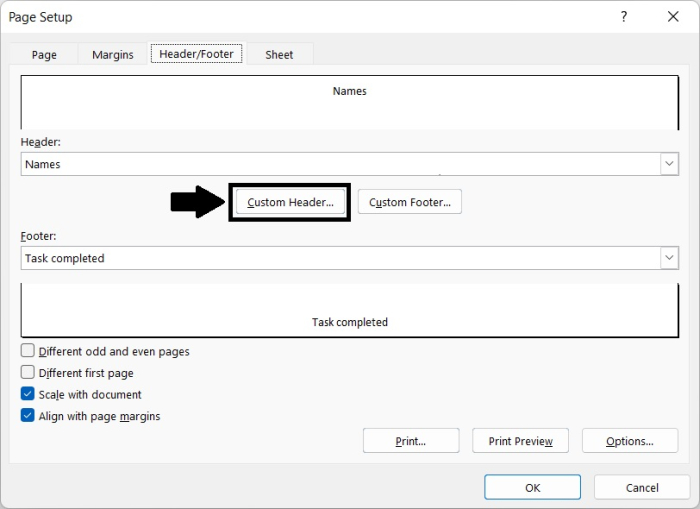Switch to the Page tab

44,55
